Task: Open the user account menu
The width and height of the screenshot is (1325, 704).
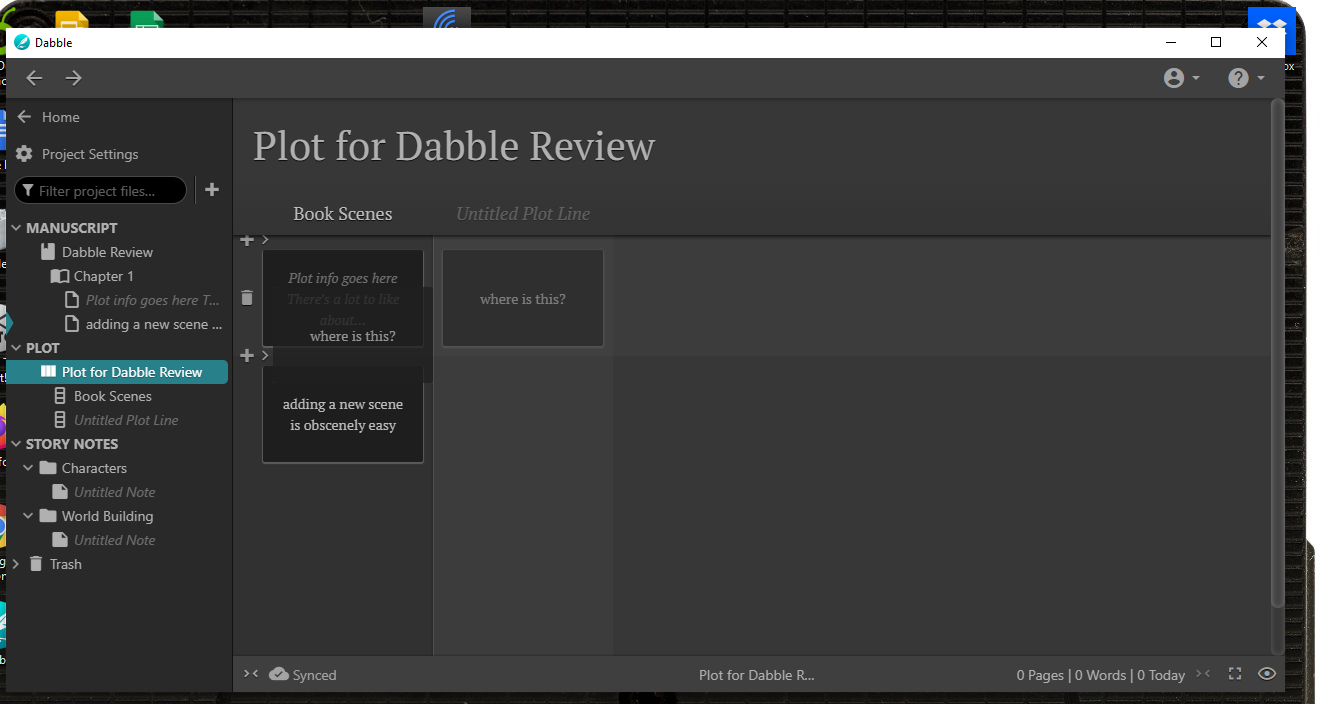Action: [x=1181, y=78]
